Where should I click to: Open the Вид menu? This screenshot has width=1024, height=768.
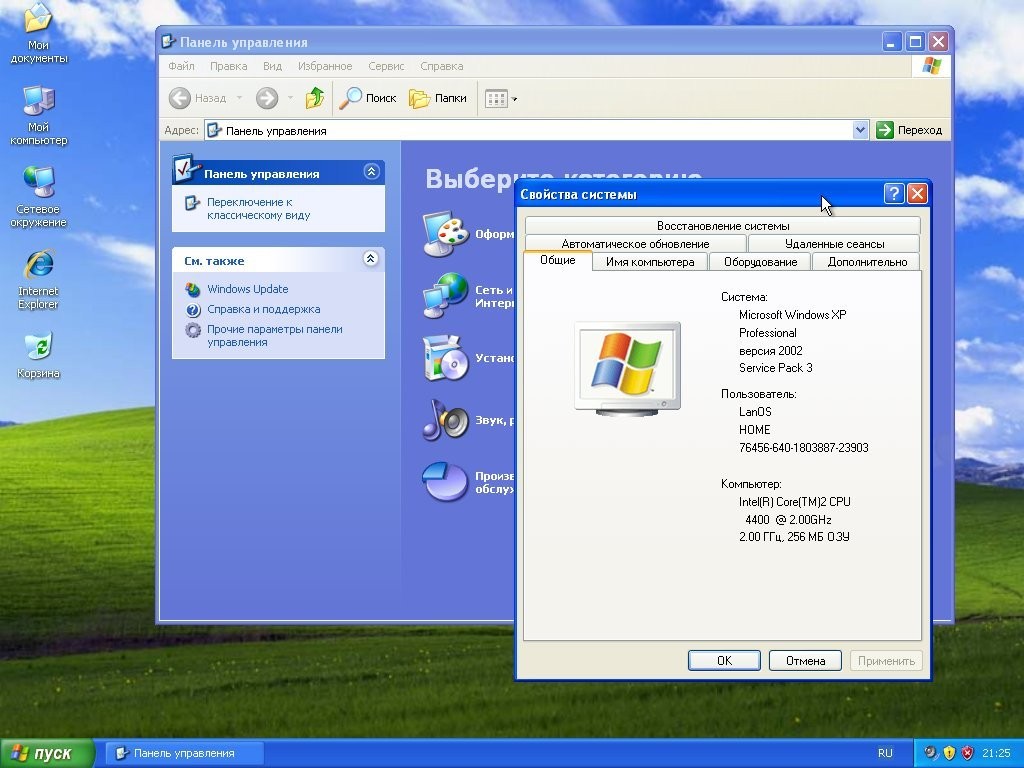tap(272, 66)
